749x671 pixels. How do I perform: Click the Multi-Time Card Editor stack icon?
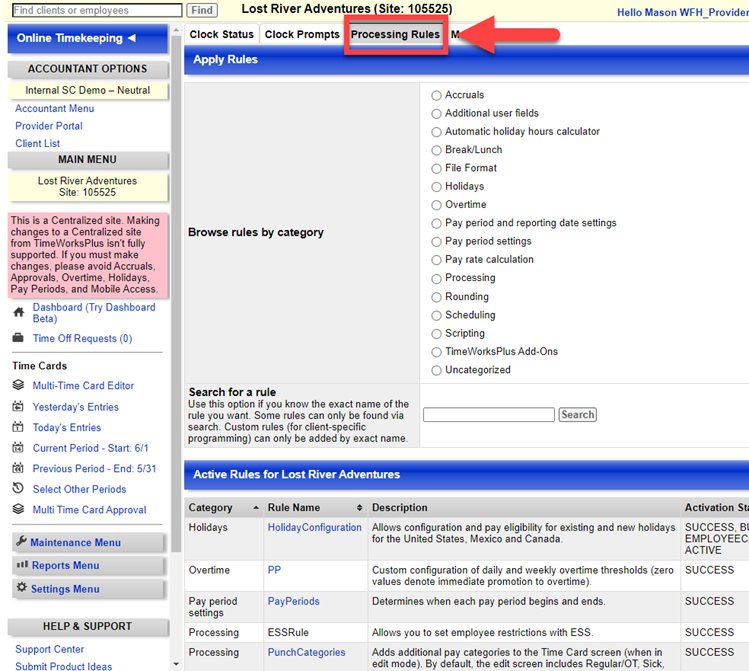pyautogui.click(x=18, y=385)
